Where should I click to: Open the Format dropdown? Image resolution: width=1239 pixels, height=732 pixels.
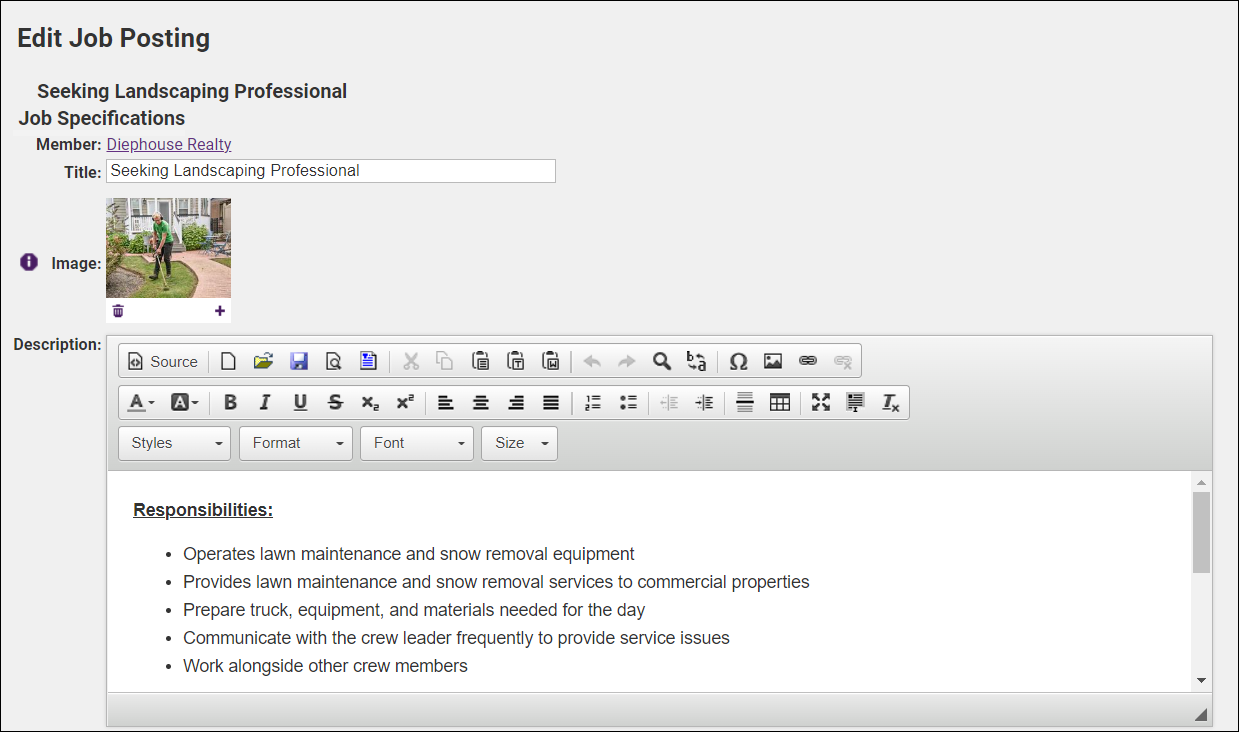[296, 443]
